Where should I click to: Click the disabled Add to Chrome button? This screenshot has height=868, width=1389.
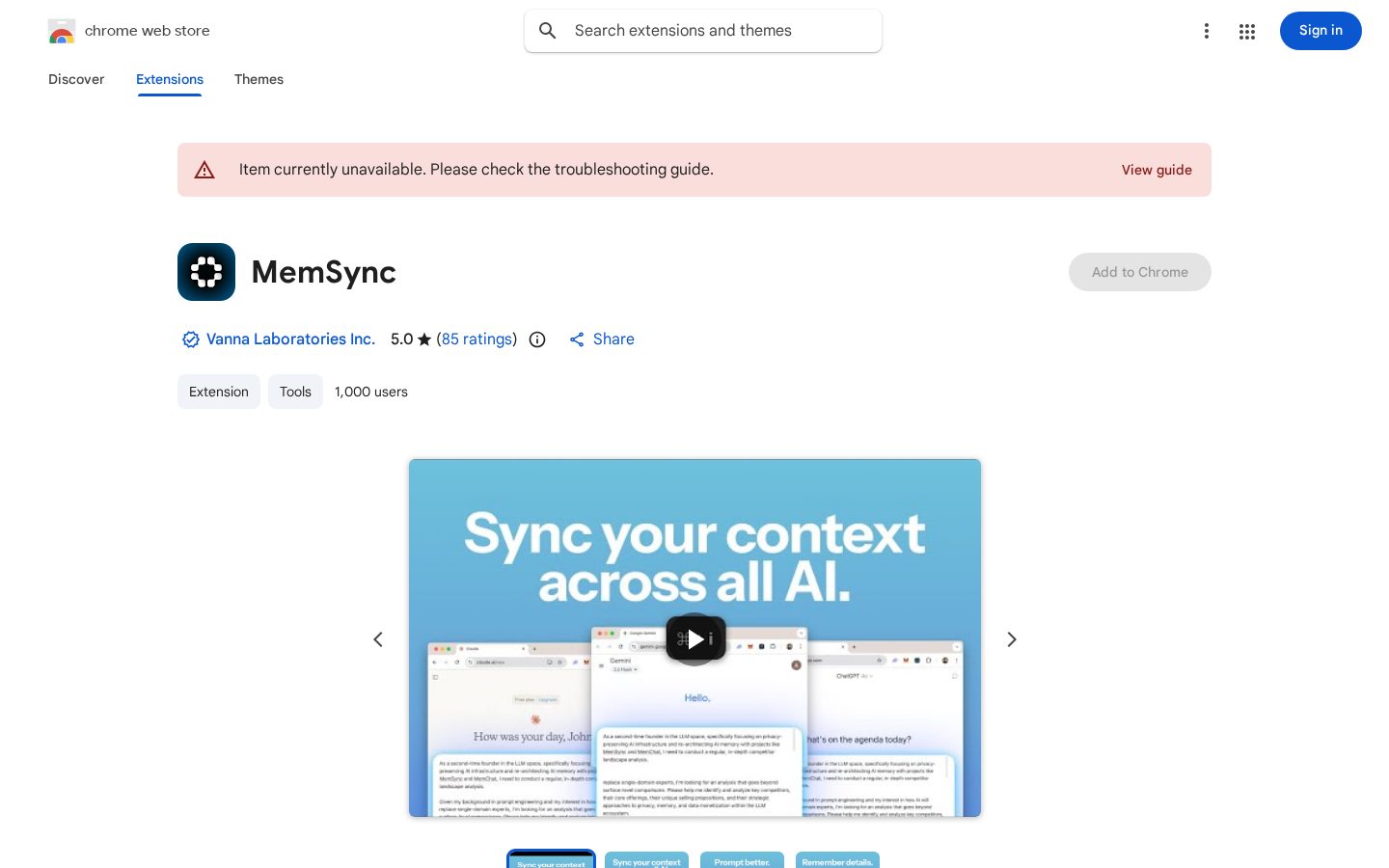point(1139,272)
